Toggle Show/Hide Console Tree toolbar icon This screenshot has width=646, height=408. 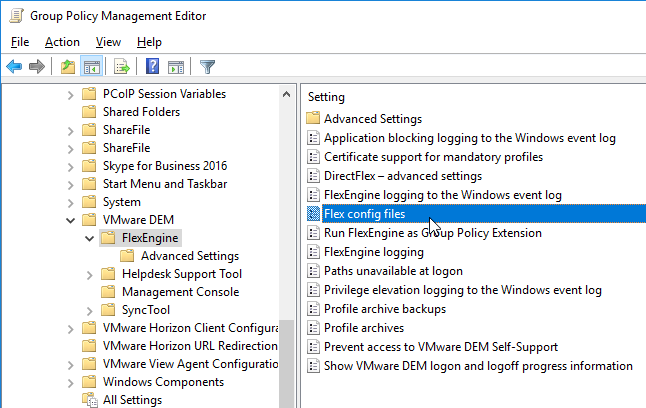[91, 66]
